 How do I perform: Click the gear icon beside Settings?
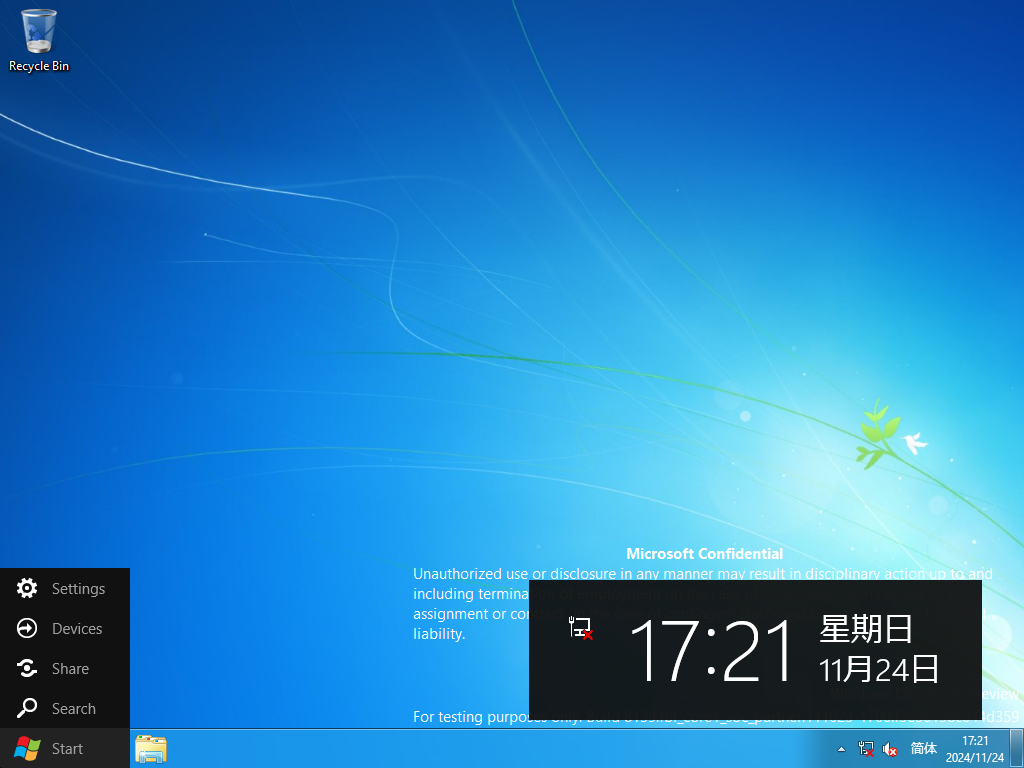point(27,588)
